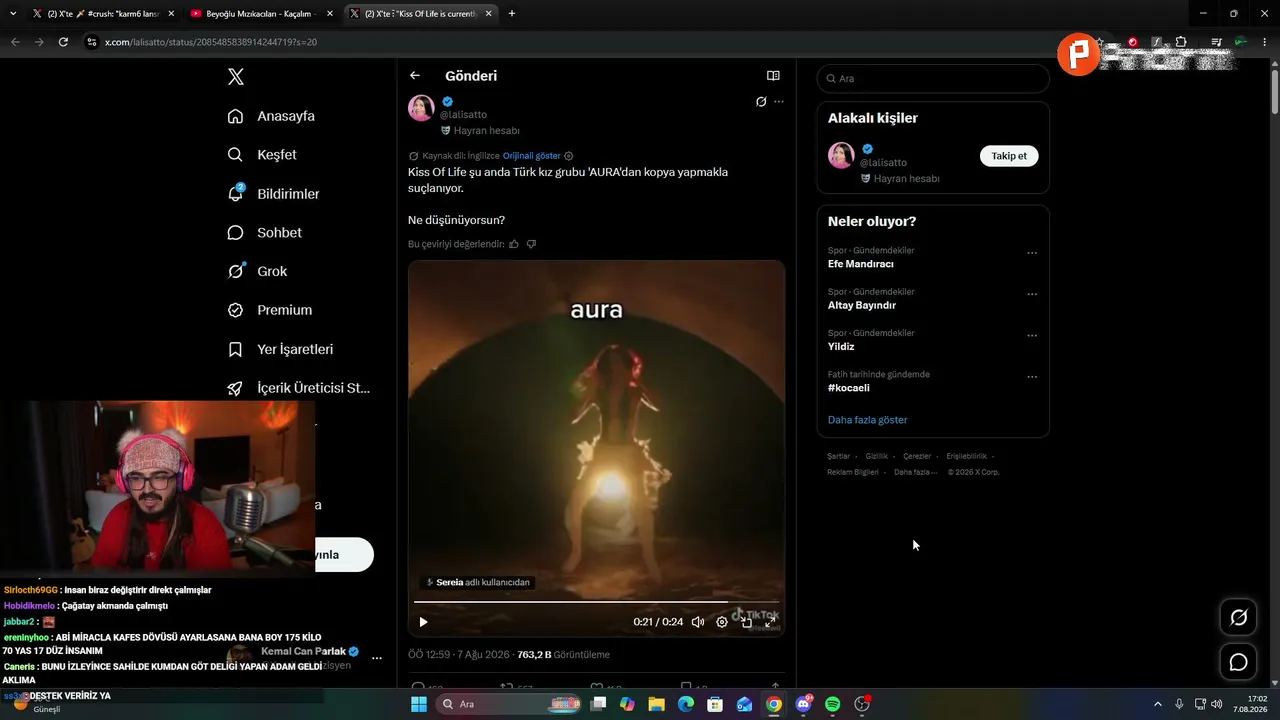Switch to the Beyoğlu Mızıkacıları YouTube tab
The image size is (1280, 720).
(x=262, y=14)
